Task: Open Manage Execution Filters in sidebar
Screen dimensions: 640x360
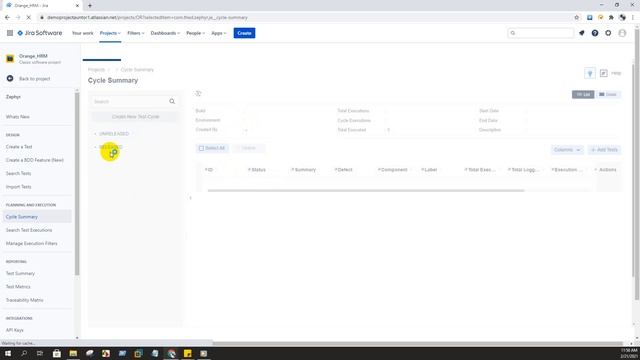Action: coord(31,244)
